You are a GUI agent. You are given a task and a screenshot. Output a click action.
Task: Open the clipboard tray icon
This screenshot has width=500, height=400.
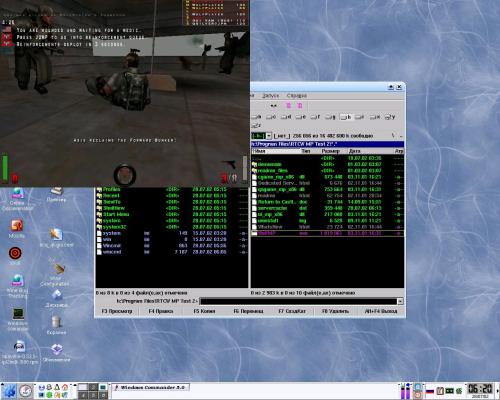pos(440,390)
